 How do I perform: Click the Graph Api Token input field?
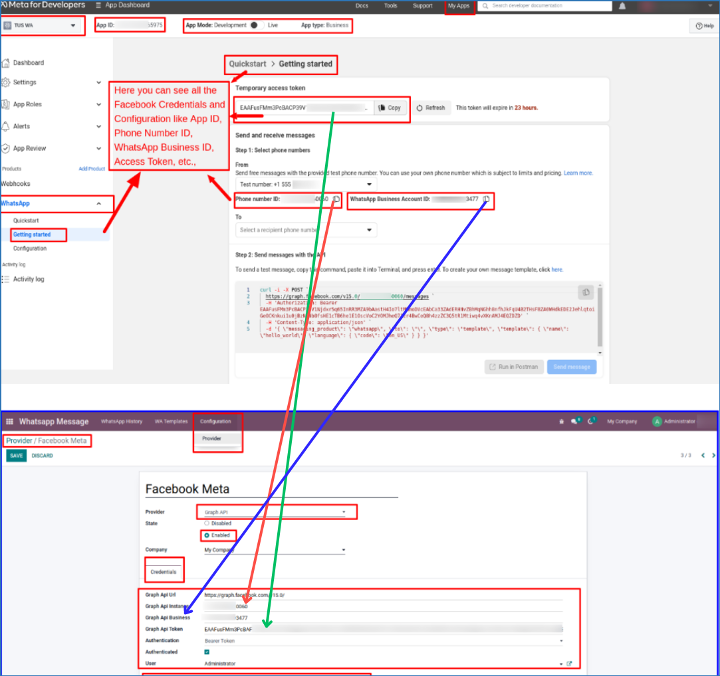383,629
